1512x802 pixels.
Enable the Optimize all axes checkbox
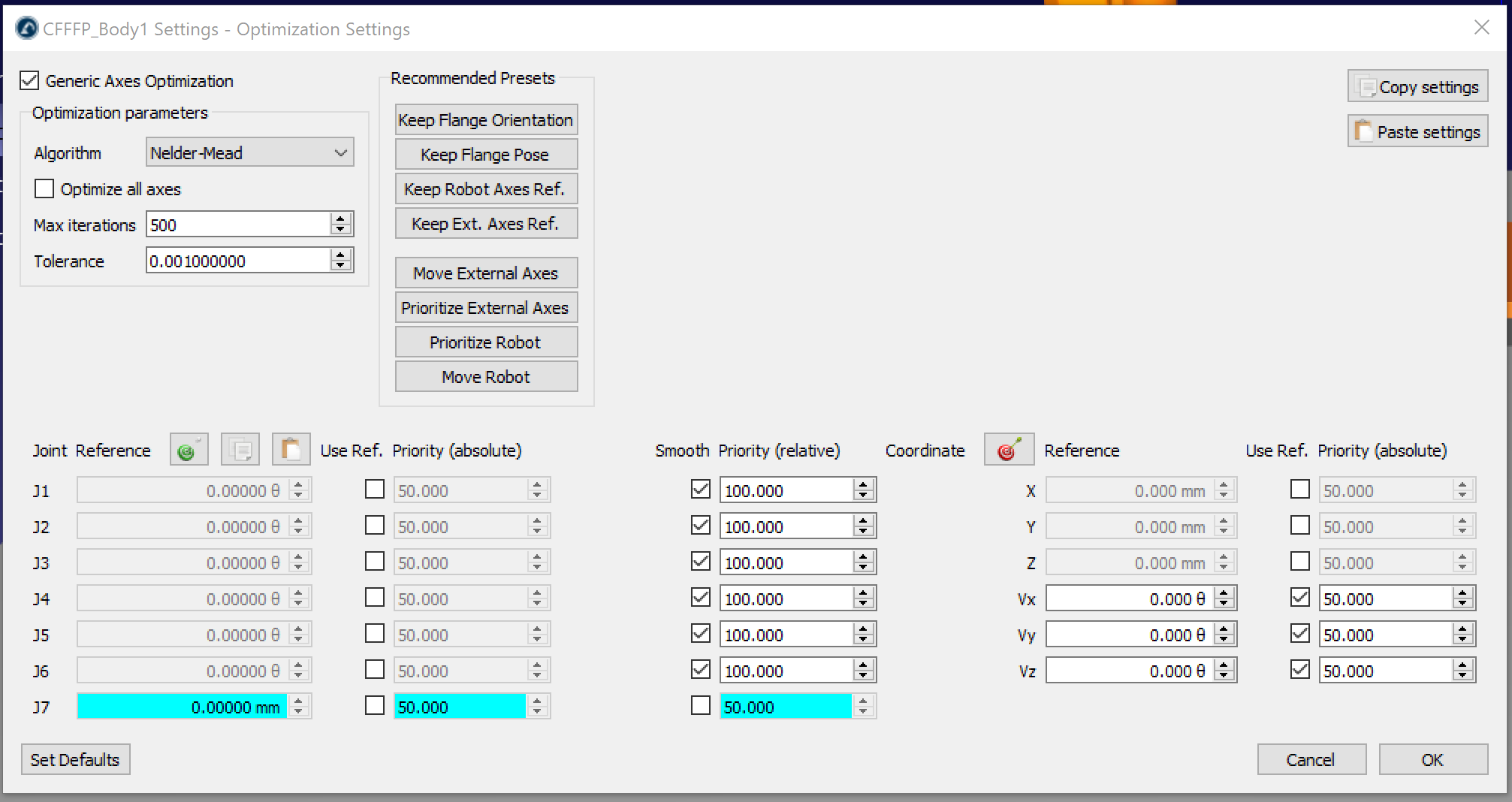point(44,188)
